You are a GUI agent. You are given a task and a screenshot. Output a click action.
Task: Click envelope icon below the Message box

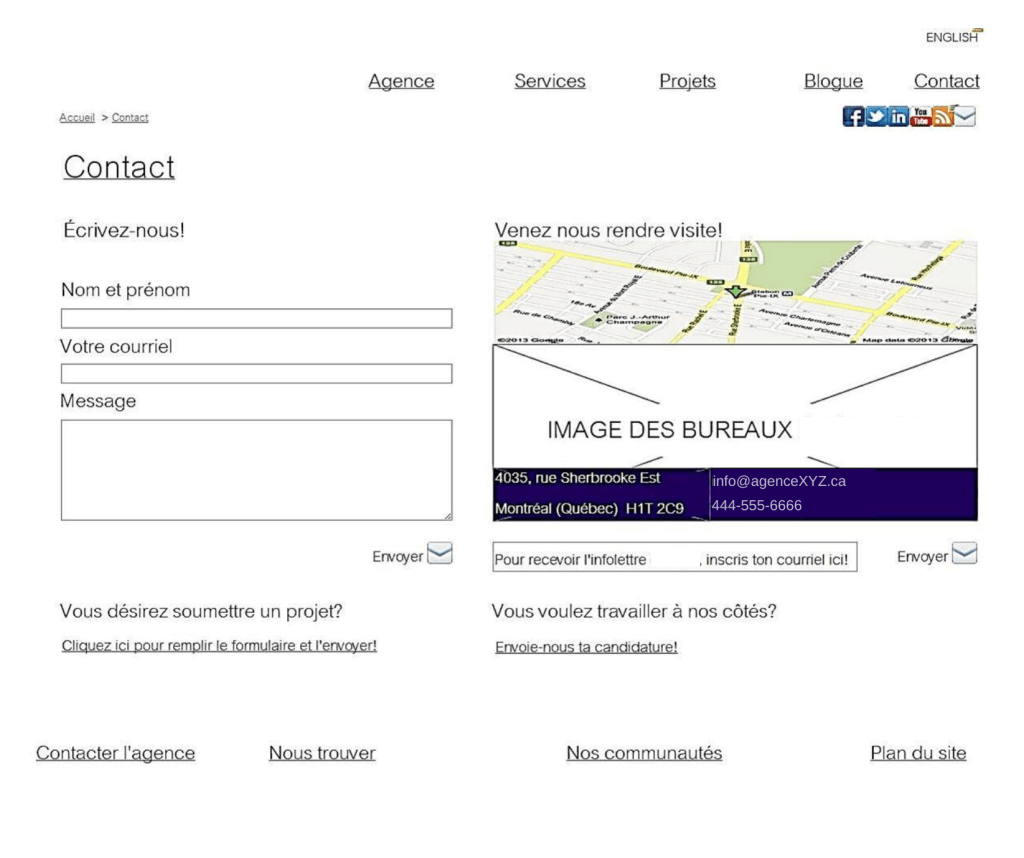(x=440, y=554)
